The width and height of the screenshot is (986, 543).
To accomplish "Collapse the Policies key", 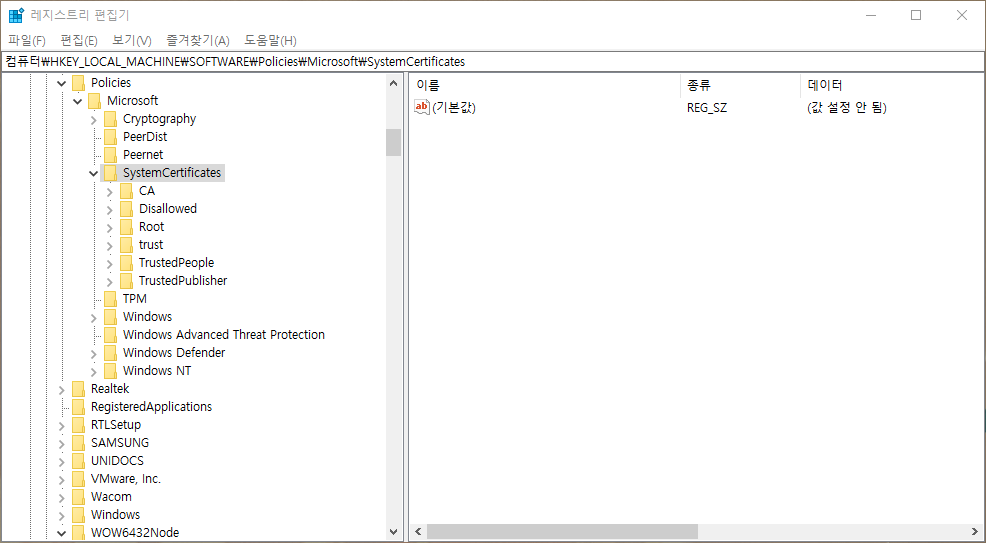I will pos(62,83).
